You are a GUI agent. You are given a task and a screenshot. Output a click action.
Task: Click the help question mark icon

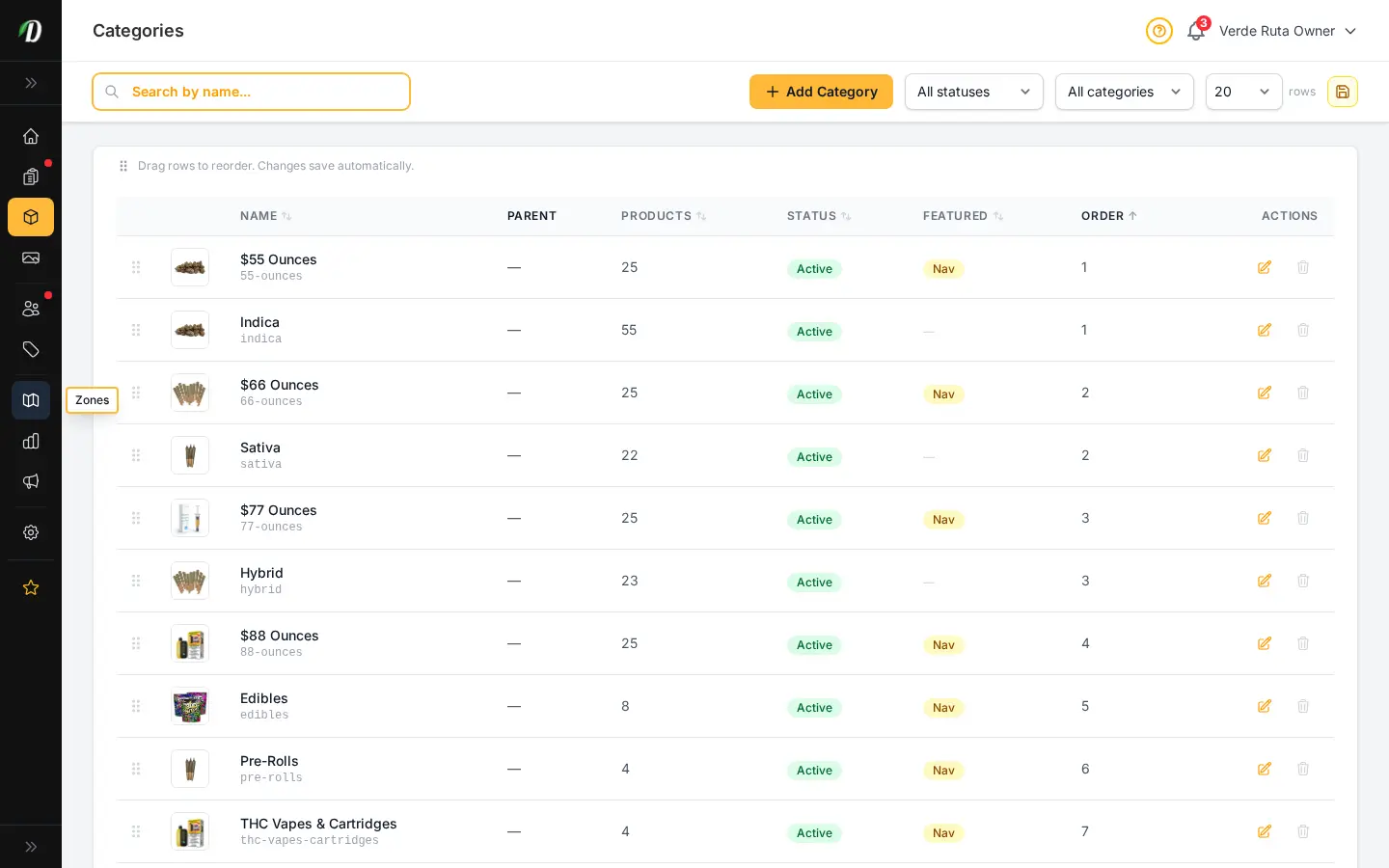[x=1159, y=31]
